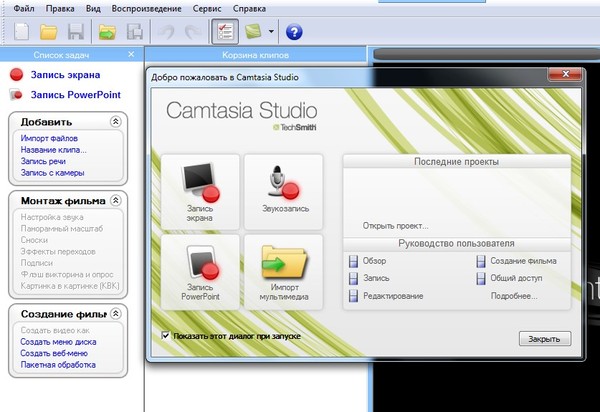Click Общий доступ guide text link
This screenshot has height=412, width=600.
point(516,278)
